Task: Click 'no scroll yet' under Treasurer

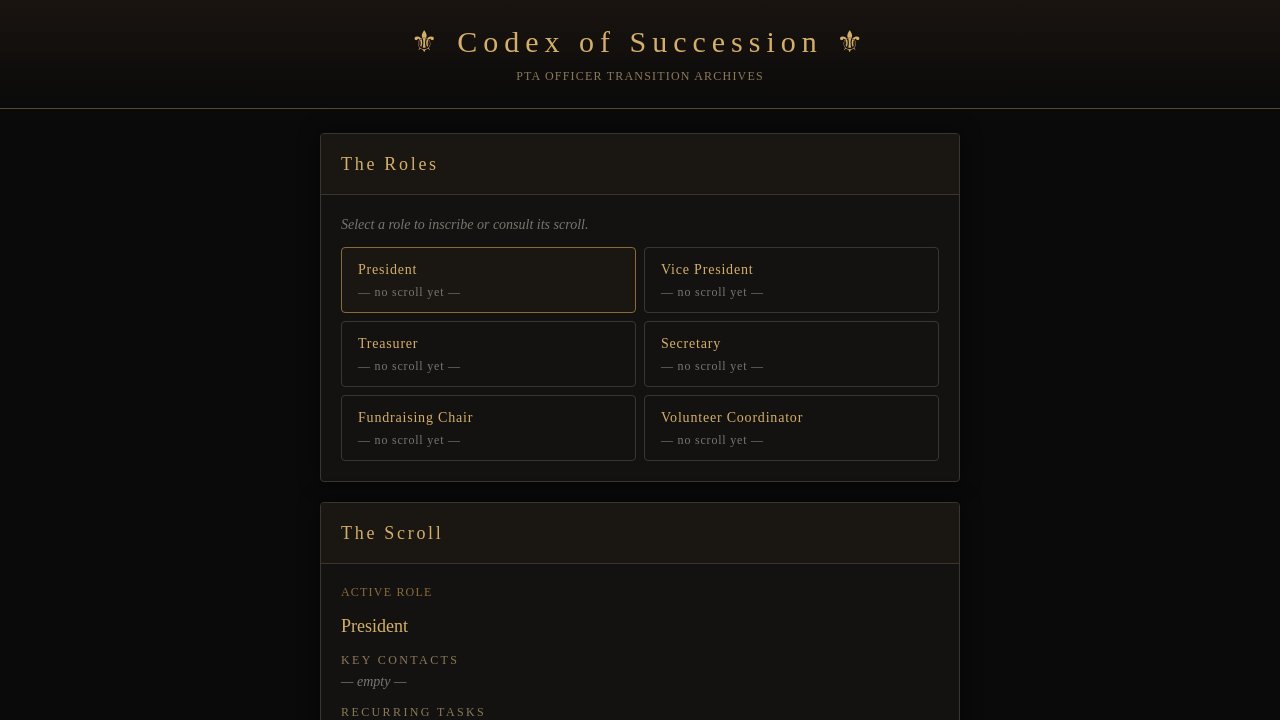Action: coord(409,366)
